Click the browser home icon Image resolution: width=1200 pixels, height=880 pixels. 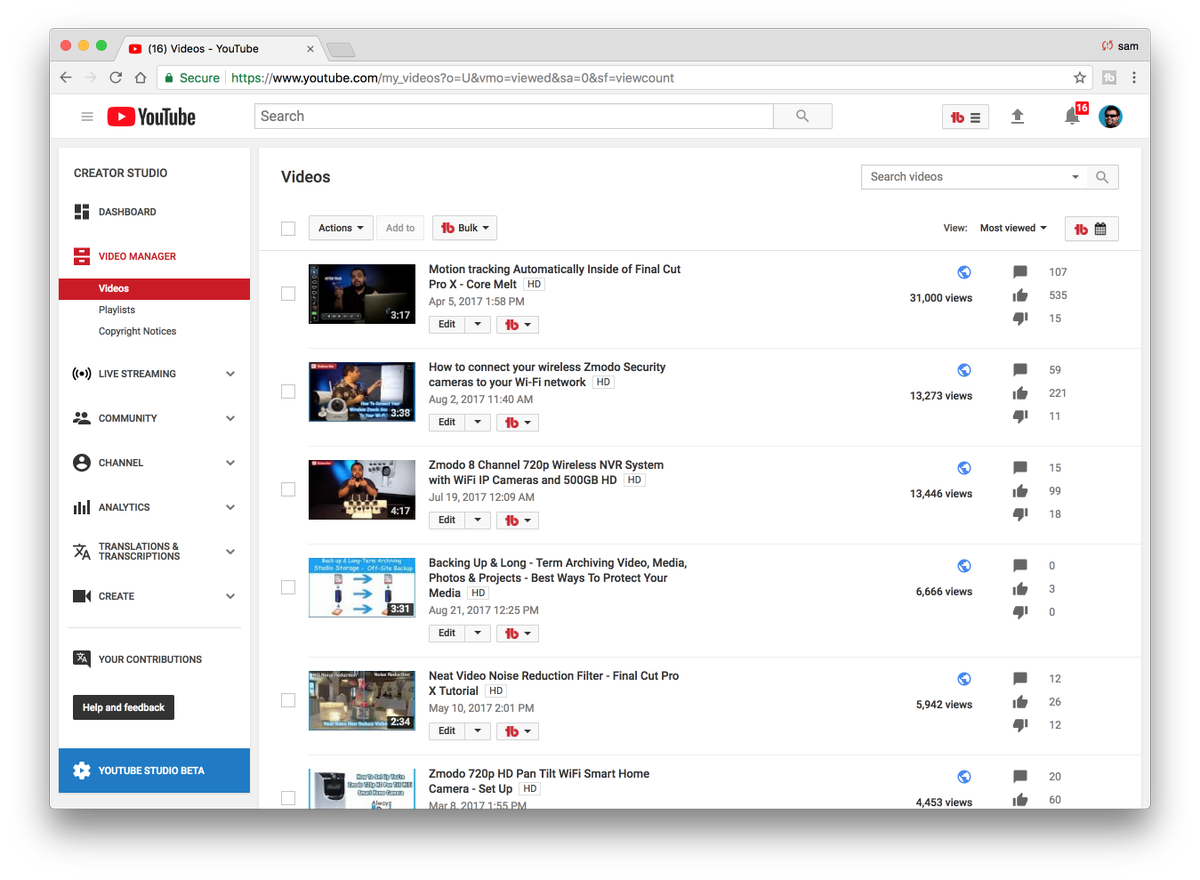pos(141,77)
